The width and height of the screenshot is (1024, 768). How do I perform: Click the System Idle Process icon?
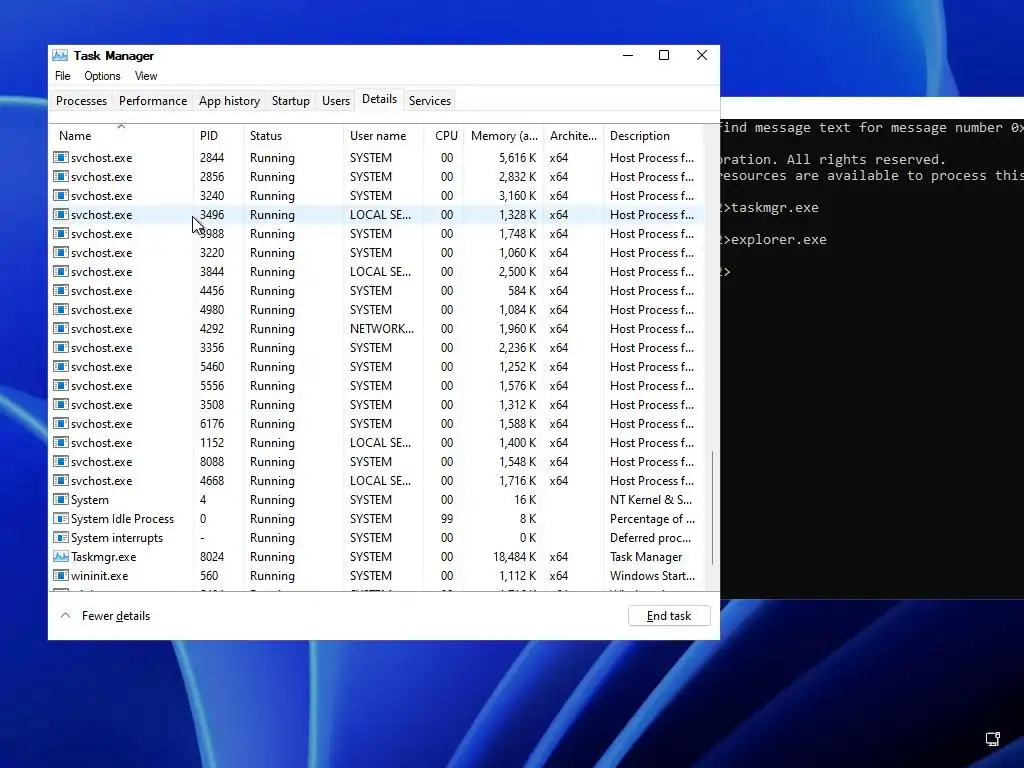click(x=61, y=518)
